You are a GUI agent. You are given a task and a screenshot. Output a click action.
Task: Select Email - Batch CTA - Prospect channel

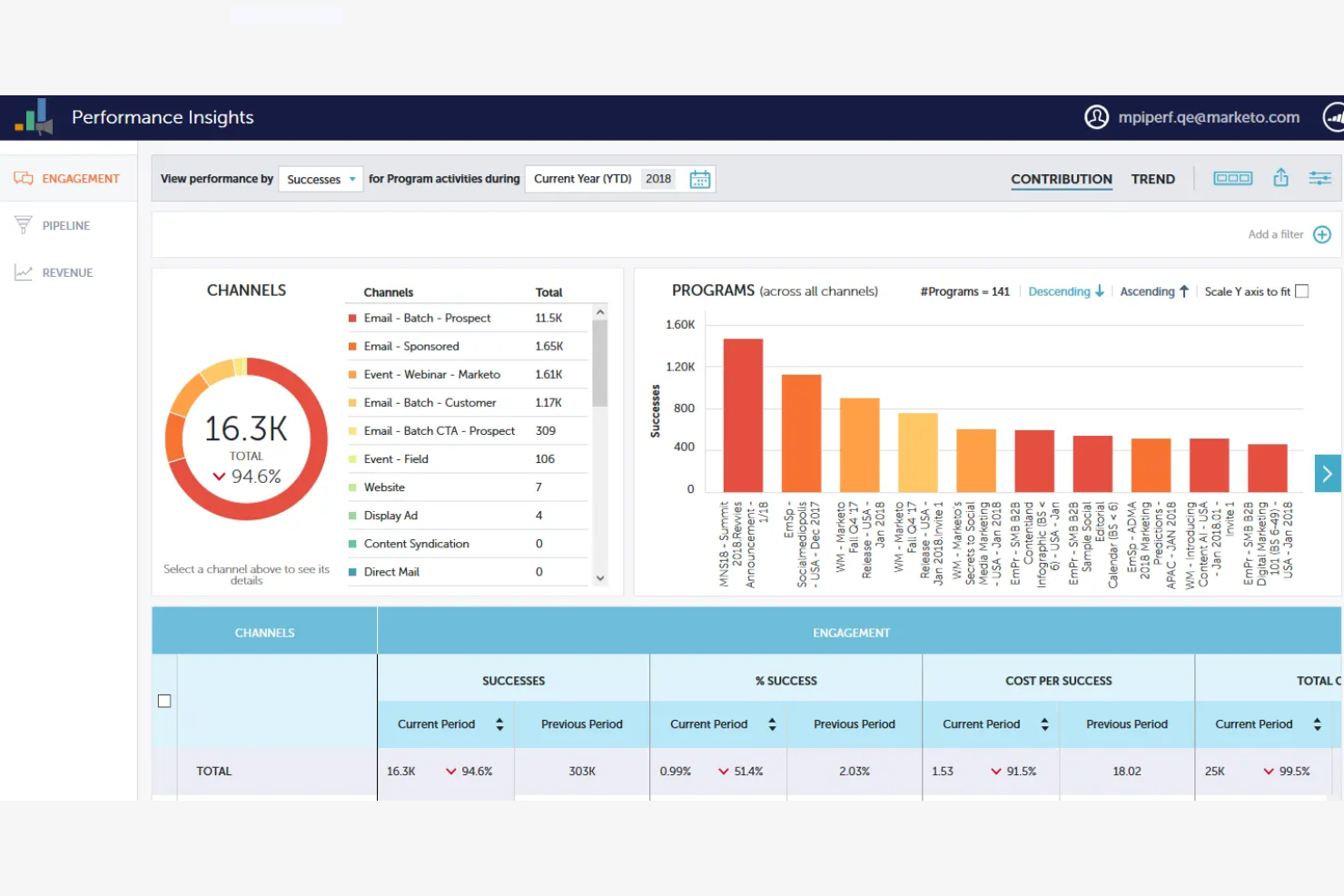(x=468, y=430)
